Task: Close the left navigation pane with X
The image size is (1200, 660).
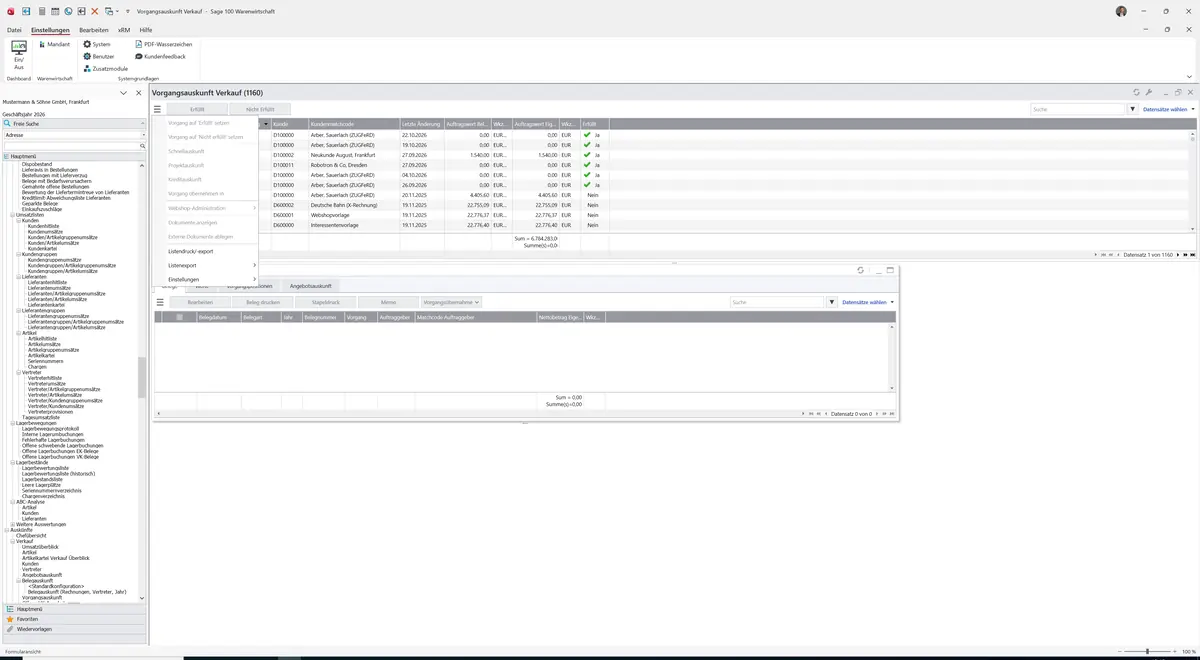Action: coord(137,93)
